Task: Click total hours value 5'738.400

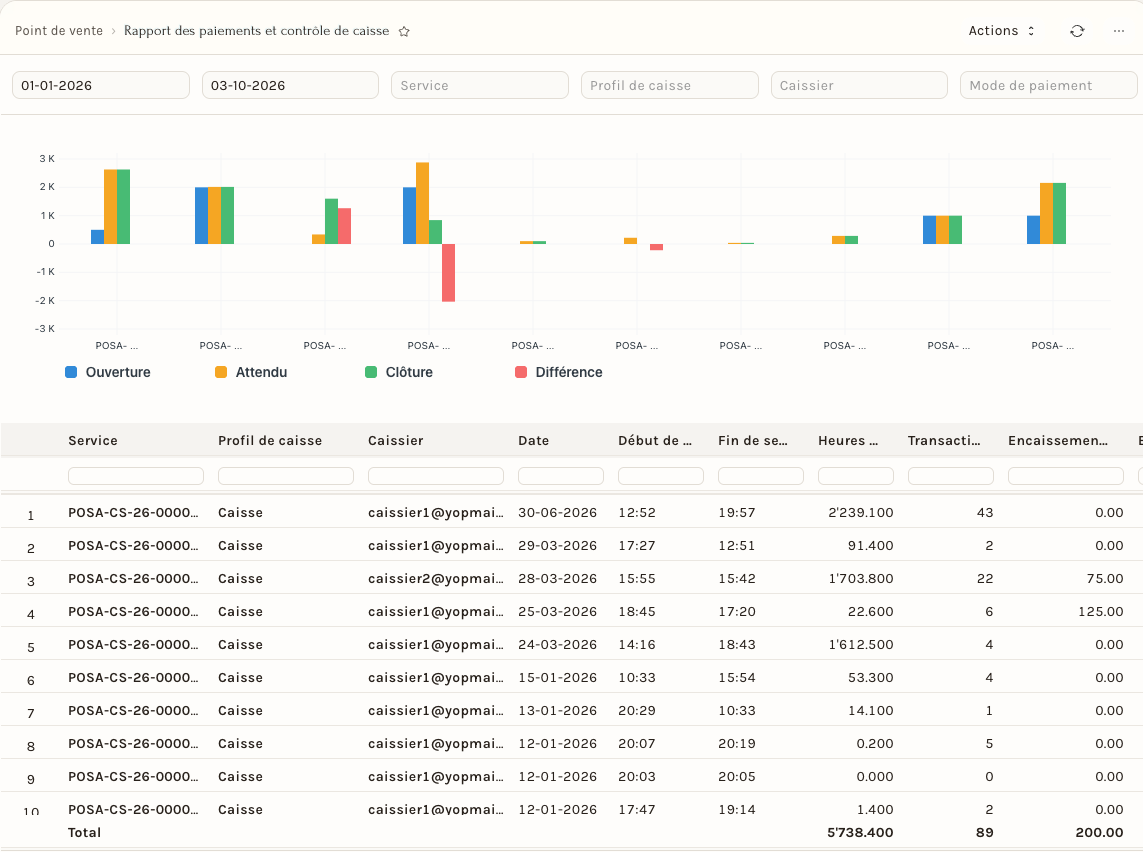Action: click(x=860, y=832)
